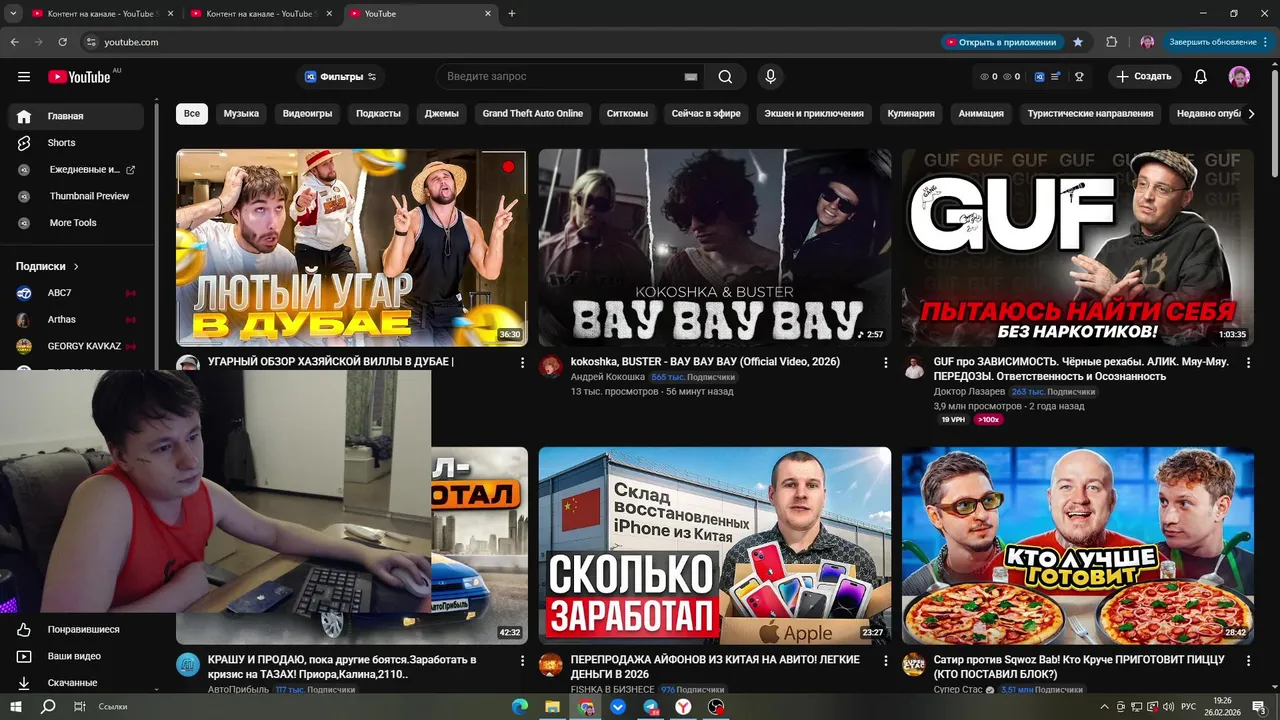This screenshot has width=1280, height=720.
Task: Open Shorts in sidebar
Action: (x=76, y=143)
